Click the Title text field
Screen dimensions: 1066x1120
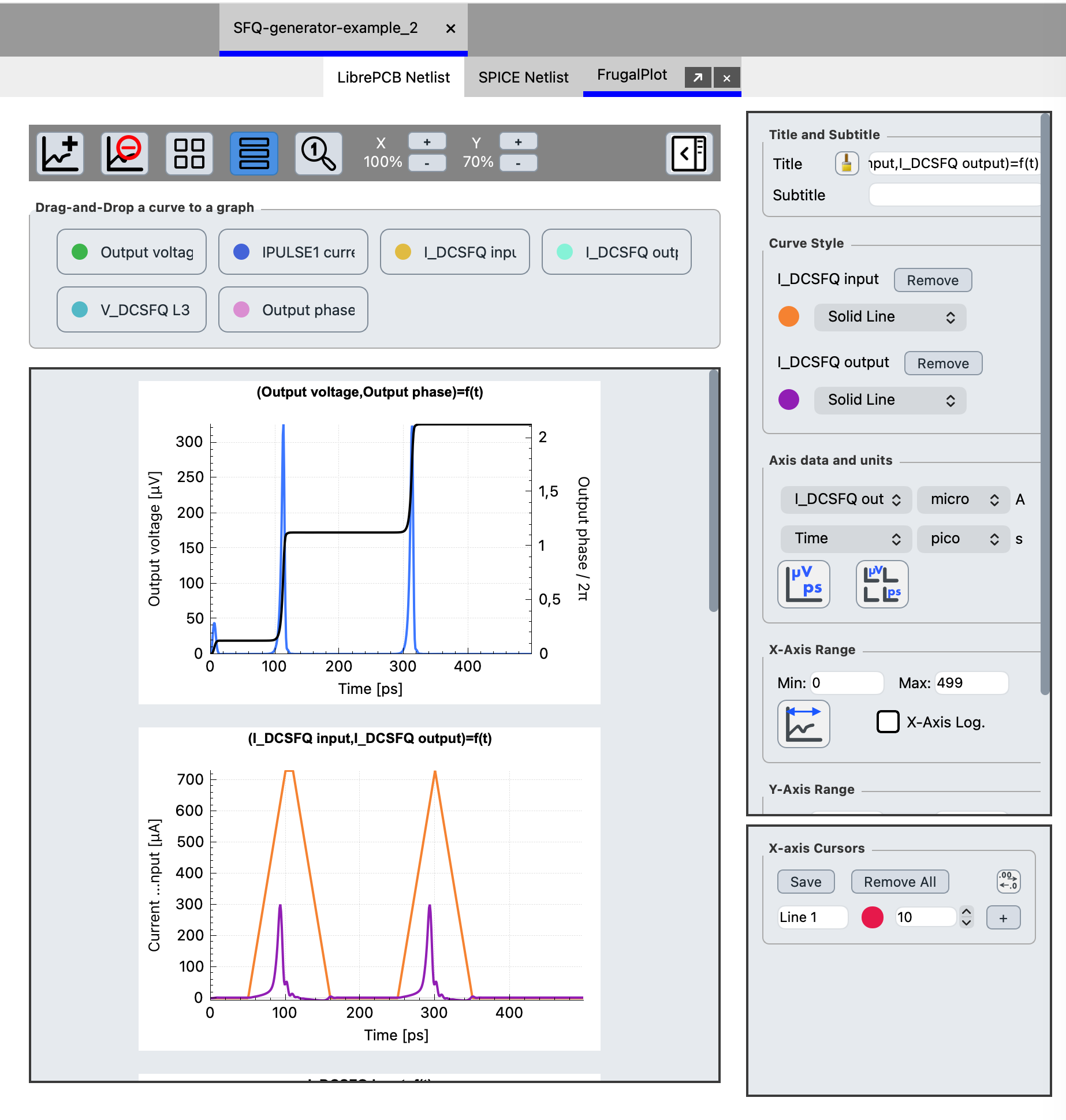954,164
